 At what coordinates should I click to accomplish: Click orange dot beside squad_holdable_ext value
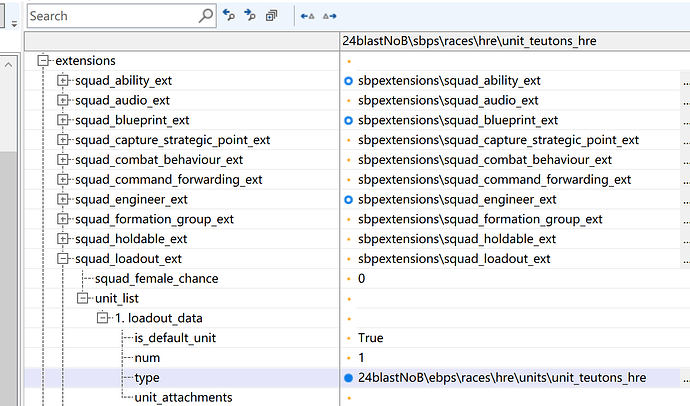[349, 239]
